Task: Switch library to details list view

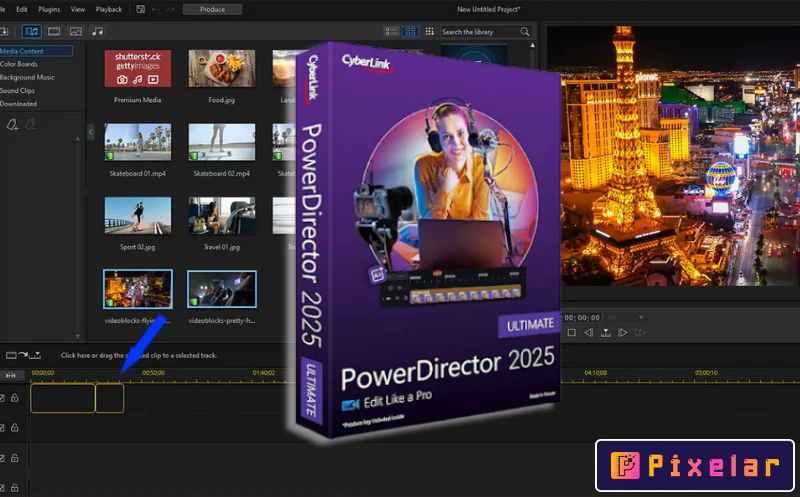Action: click(391, 32)
